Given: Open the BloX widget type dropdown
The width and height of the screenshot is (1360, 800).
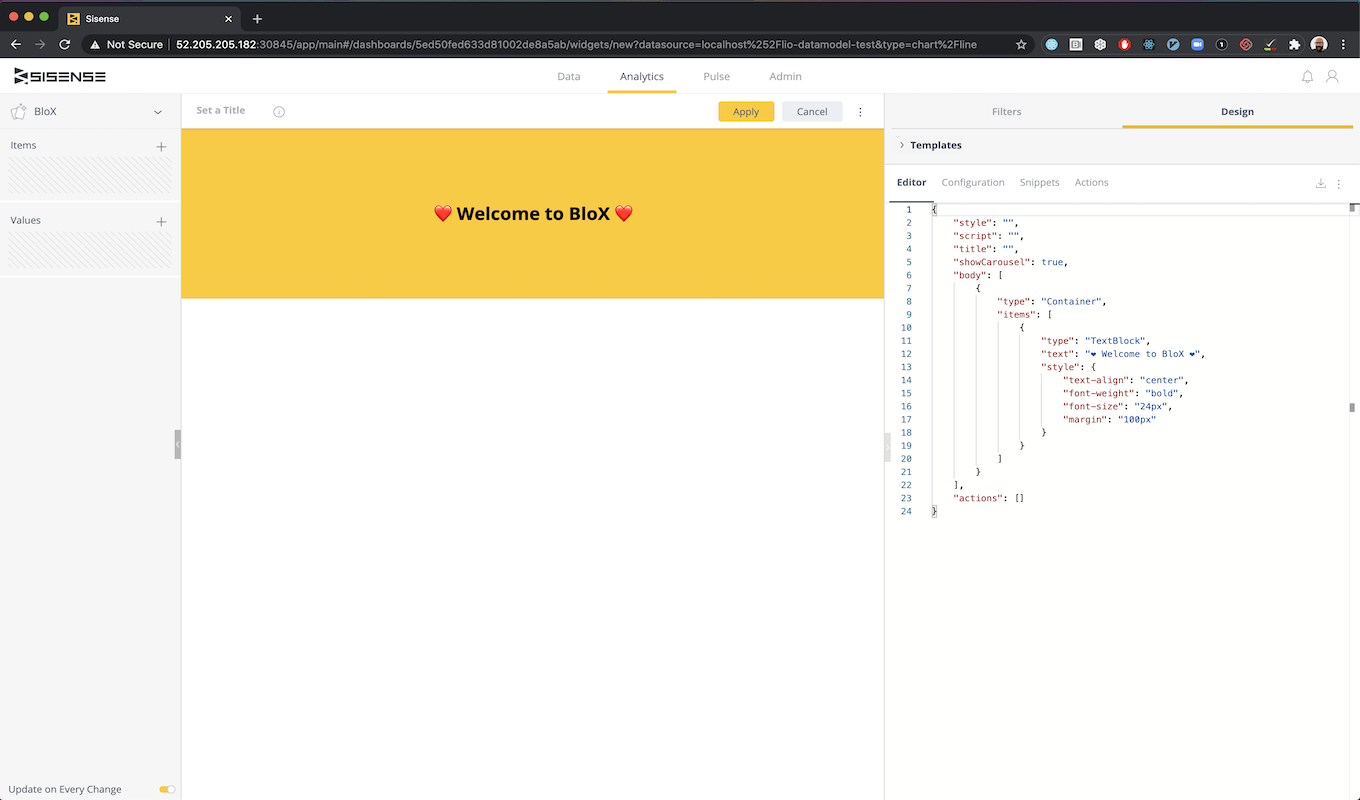Looking at the screenshot, I should [x=157, y=112].
